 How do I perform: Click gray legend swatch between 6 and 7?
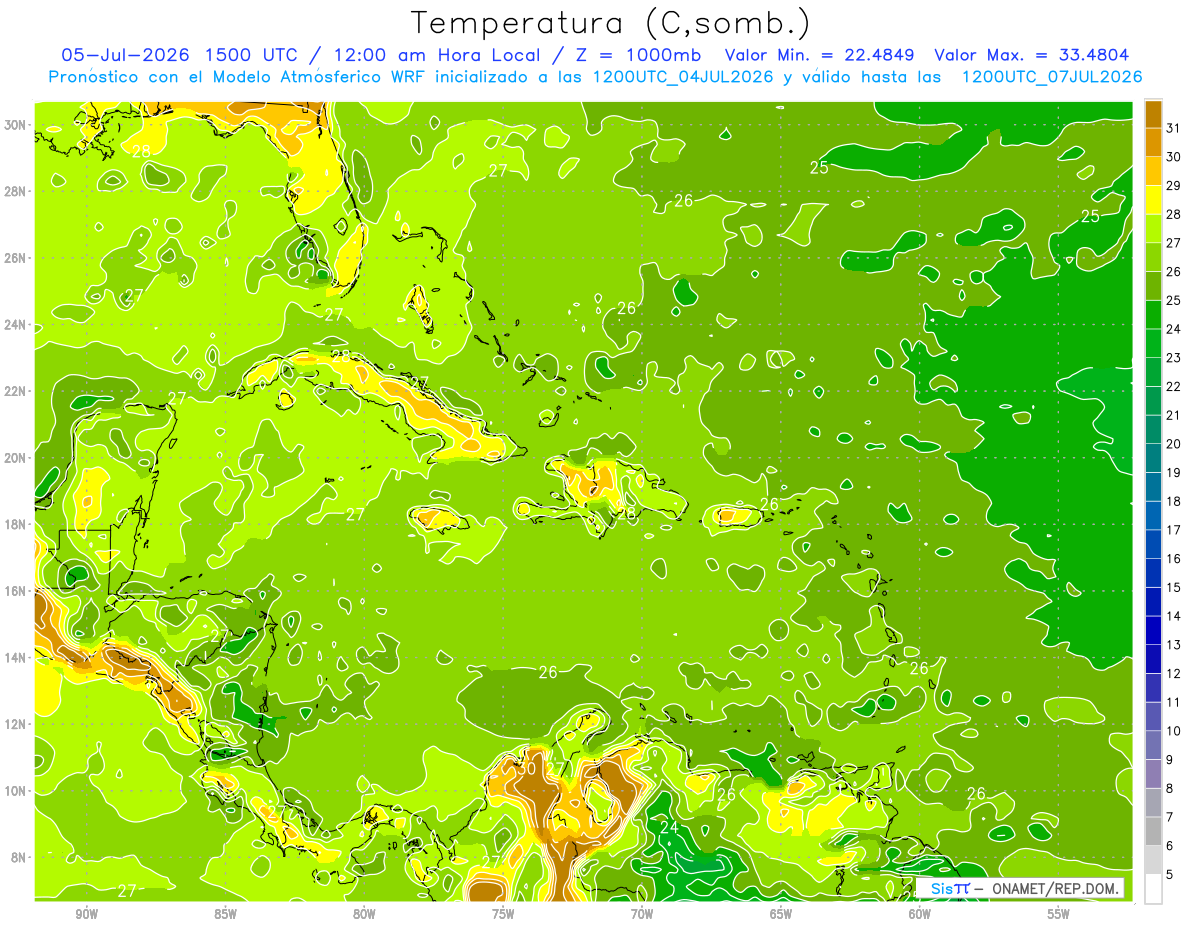pos(1153,831)
